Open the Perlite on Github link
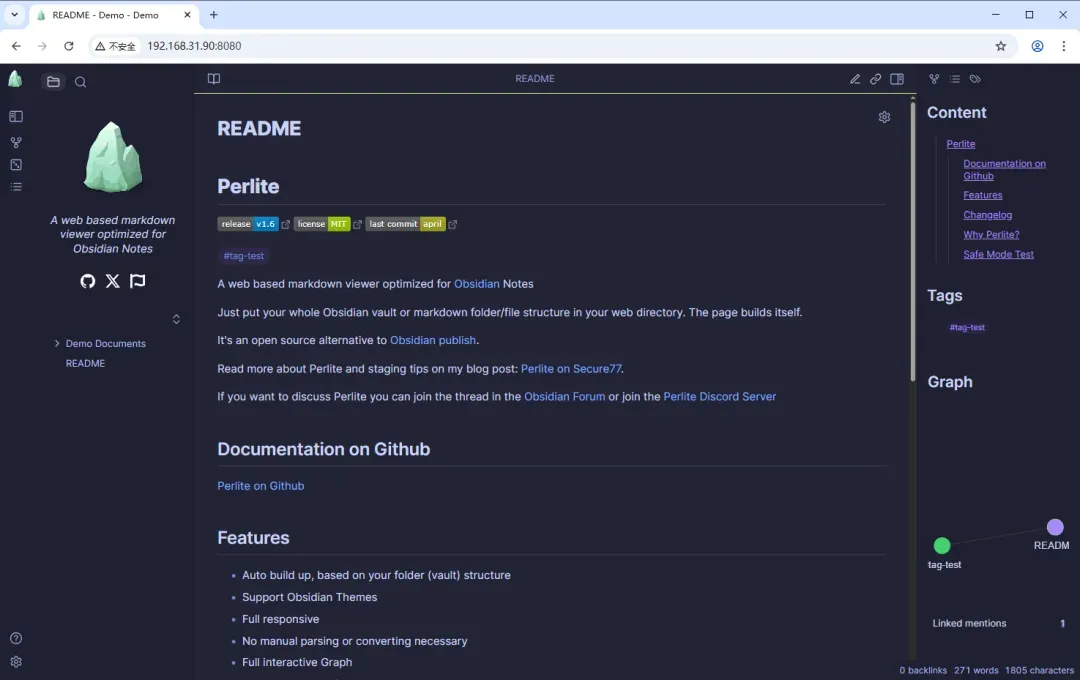The height and width of the screenshot is (680, 1080). [x=260, y=486]
